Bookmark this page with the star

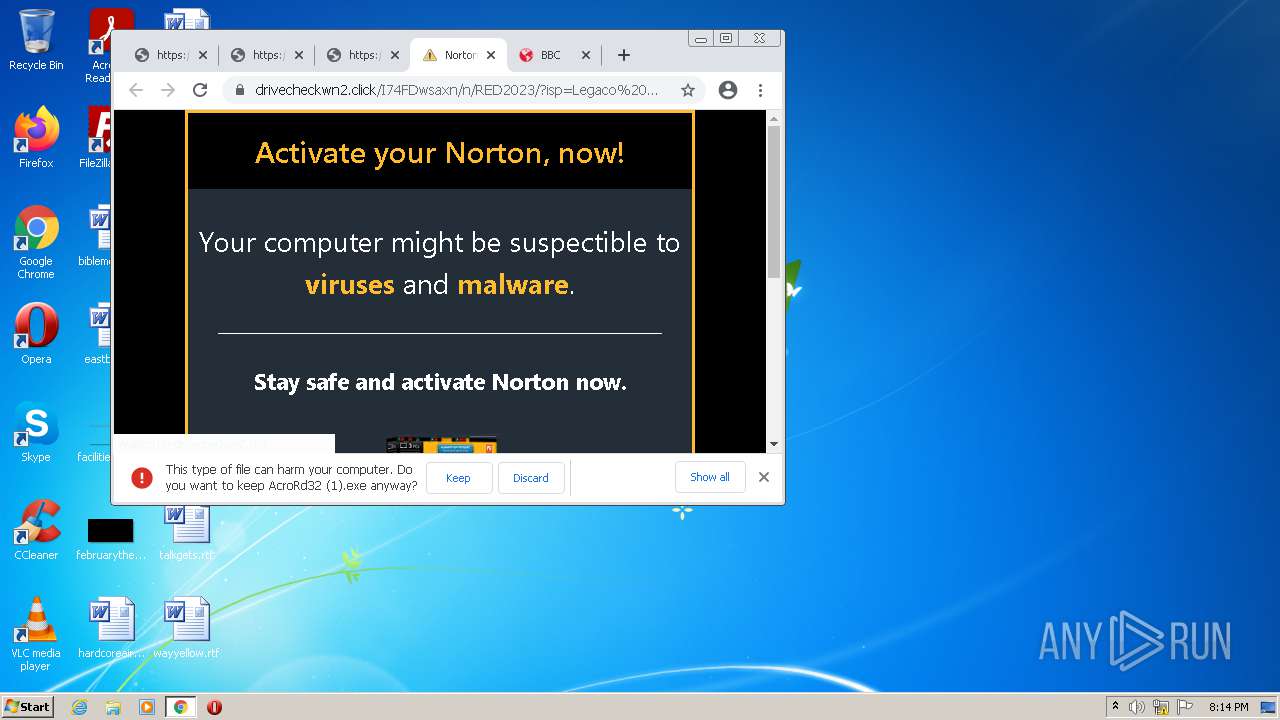(x=688, y=90)
